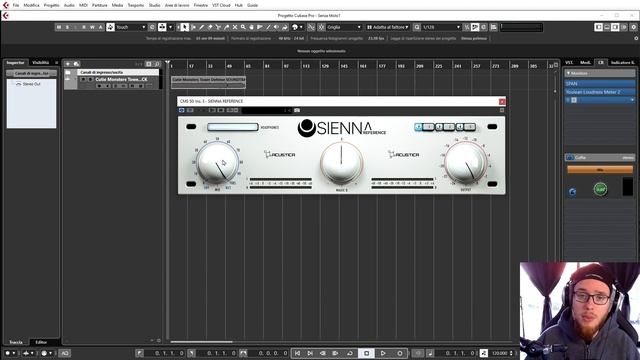The width and height of the screenshot is (640, 360).
Task: Toggle global Mute M button
Action: pyautogui.click(x=59, y=27)
